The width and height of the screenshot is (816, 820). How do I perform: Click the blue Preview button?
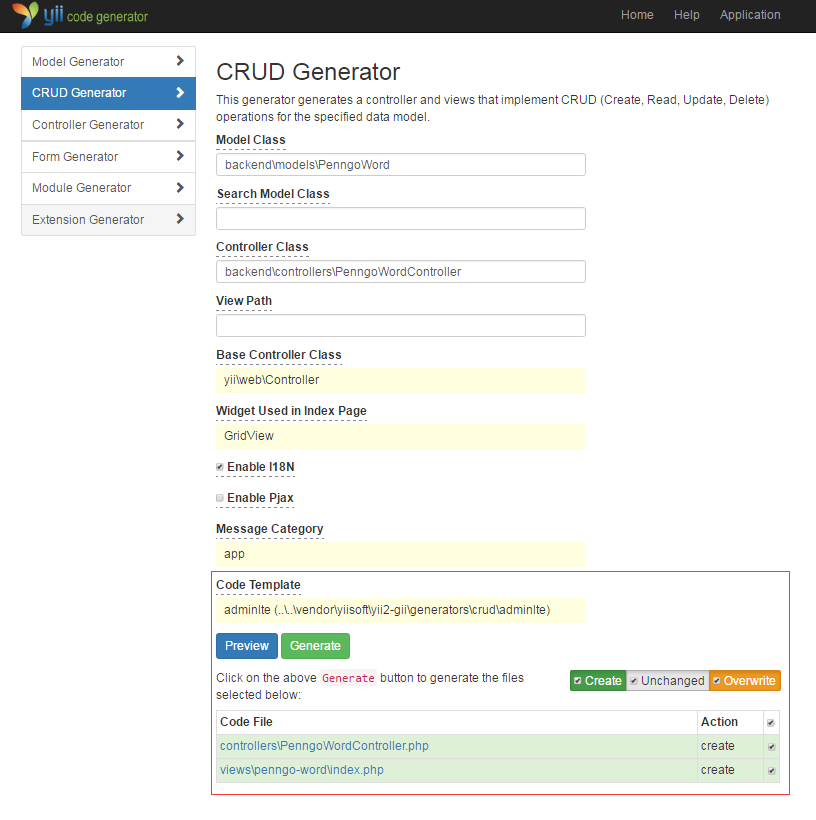(x=247, y=646)
